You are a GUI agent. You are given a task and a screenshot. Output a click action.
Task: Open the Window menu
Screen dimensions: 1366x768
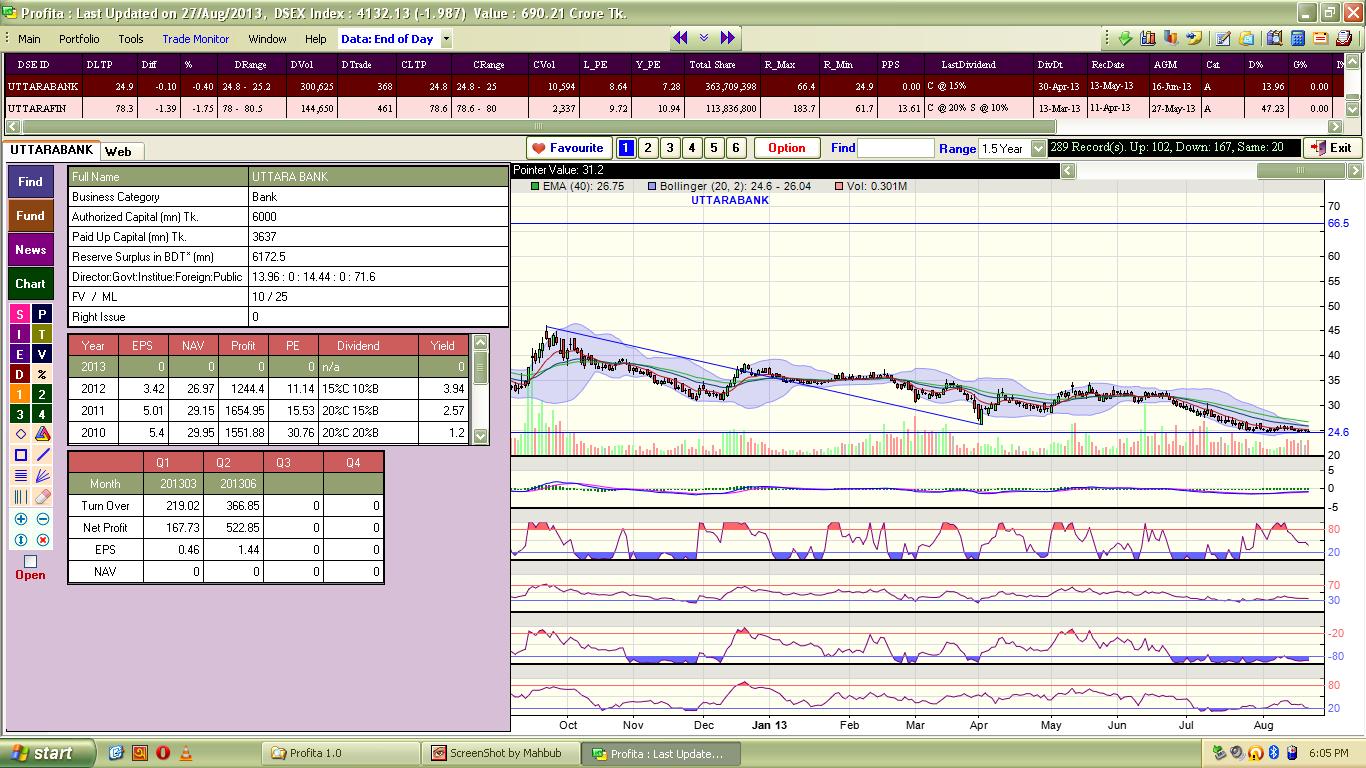coord(267,39)
